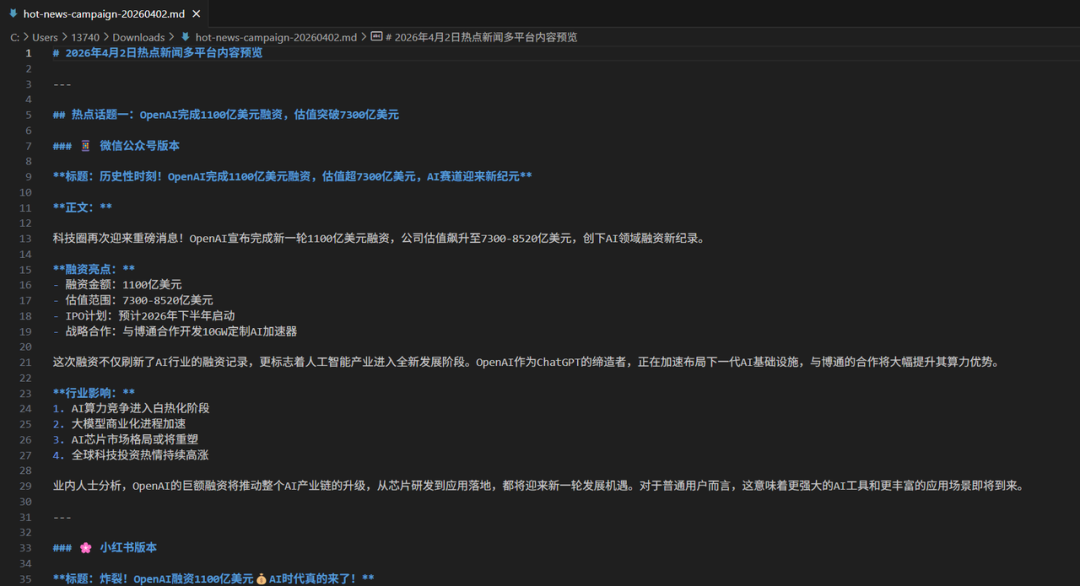Click the line '**标题: 炸裂! OpenAI融资1100亿美元'
The image size is (1080, 586).
(x=214, y=579)
